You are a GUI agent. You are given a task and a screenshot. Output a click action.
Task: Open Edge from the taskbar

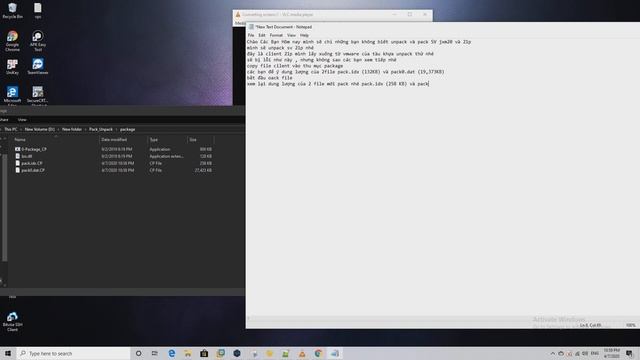pos(171,353)
